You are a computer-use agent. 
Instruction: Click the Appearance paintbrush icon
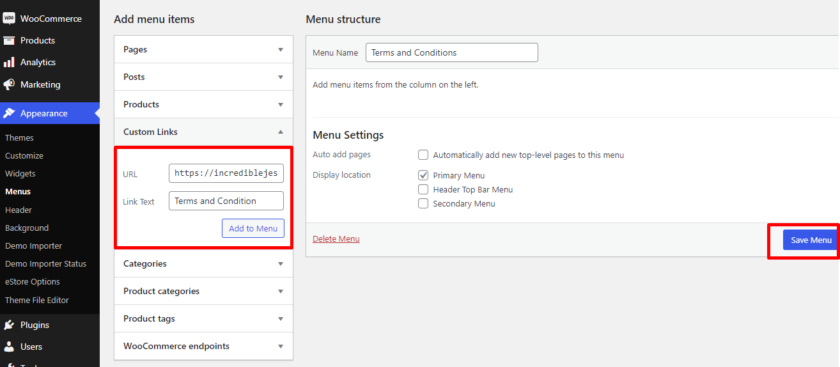point(9,113)
